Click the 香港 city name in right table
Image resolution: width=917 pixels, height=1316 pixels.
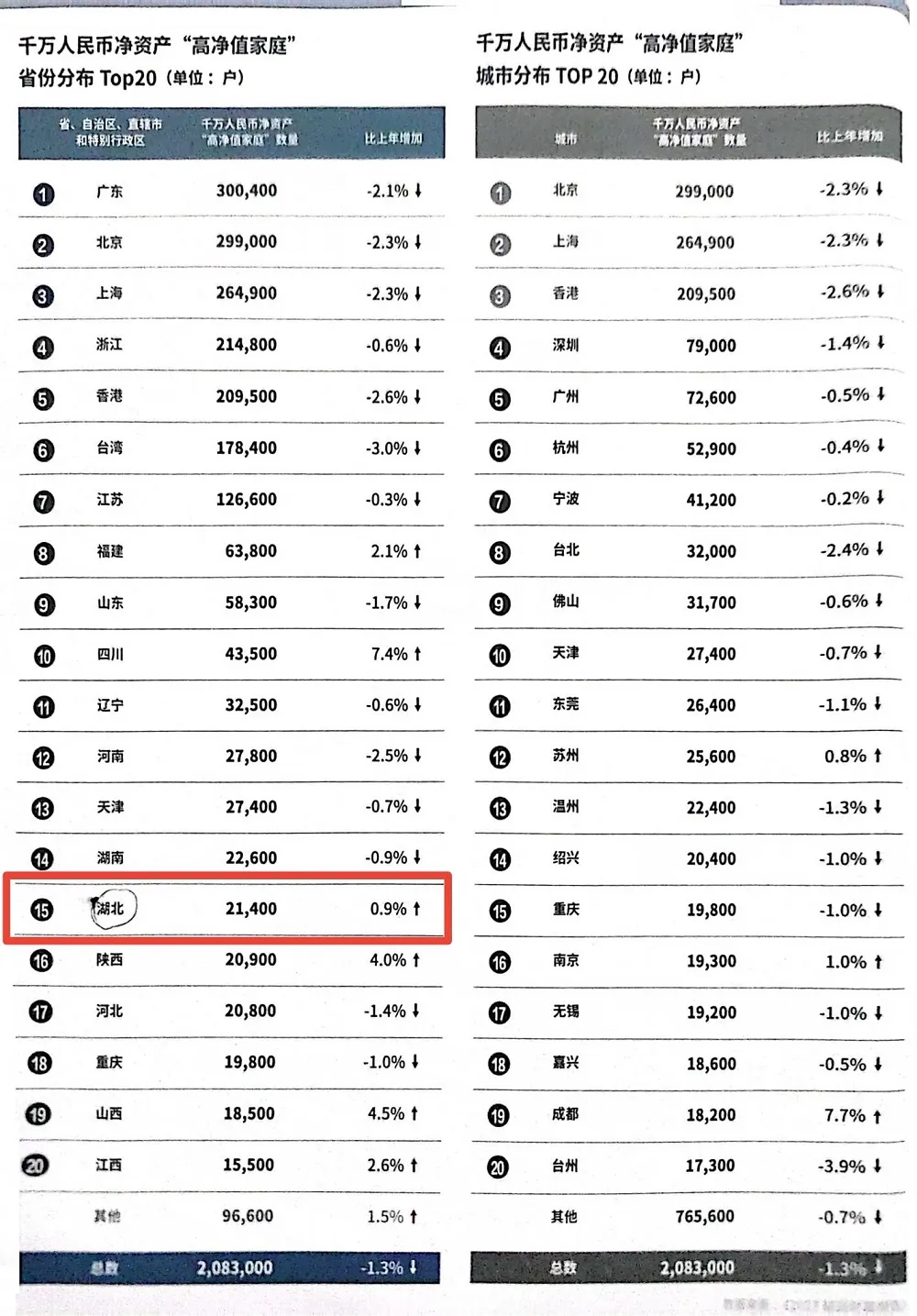(566, 293)
